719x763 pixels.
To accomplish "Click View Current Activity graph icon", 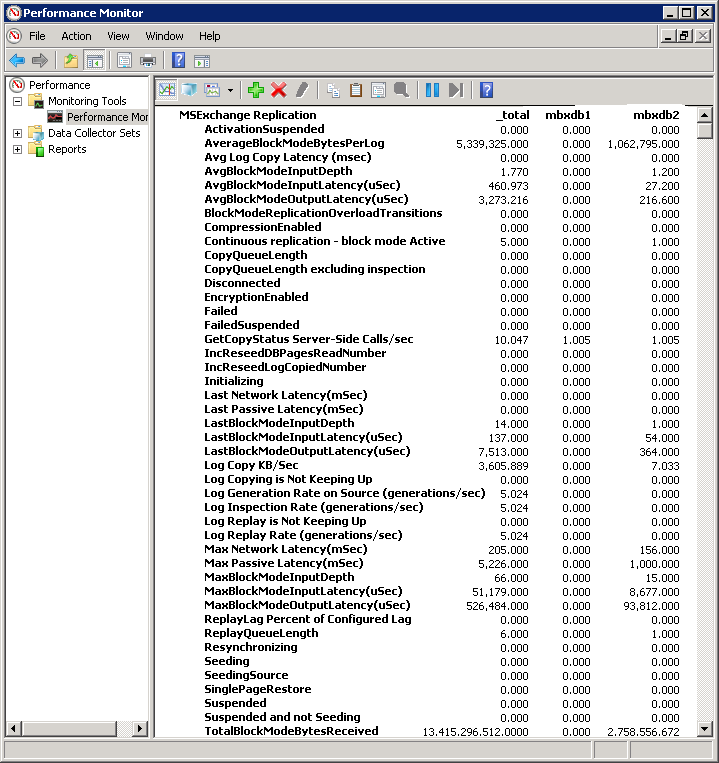I will click(x=167, y=90).
